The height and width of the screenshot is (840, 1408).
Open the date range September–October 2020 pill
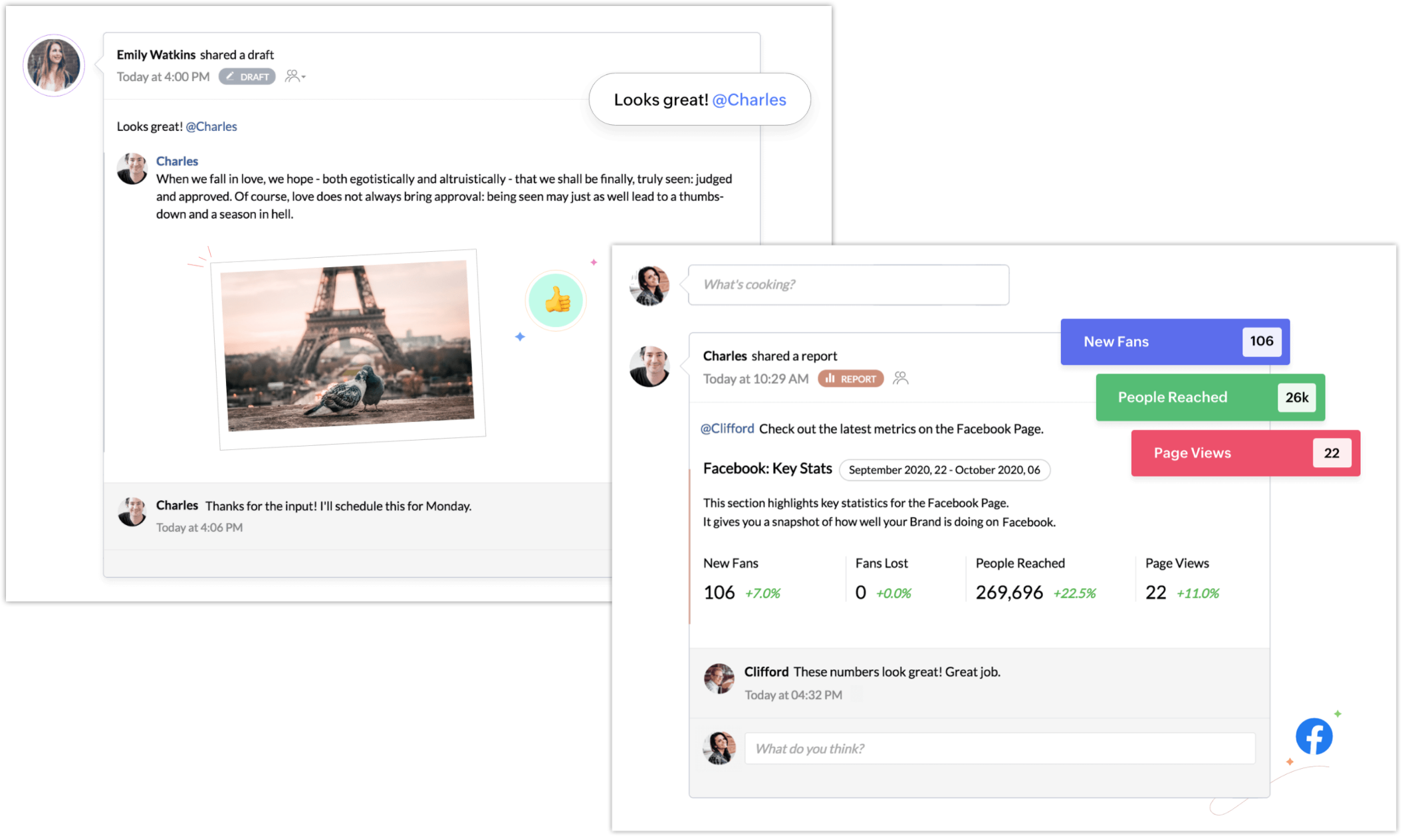point(944,470)
